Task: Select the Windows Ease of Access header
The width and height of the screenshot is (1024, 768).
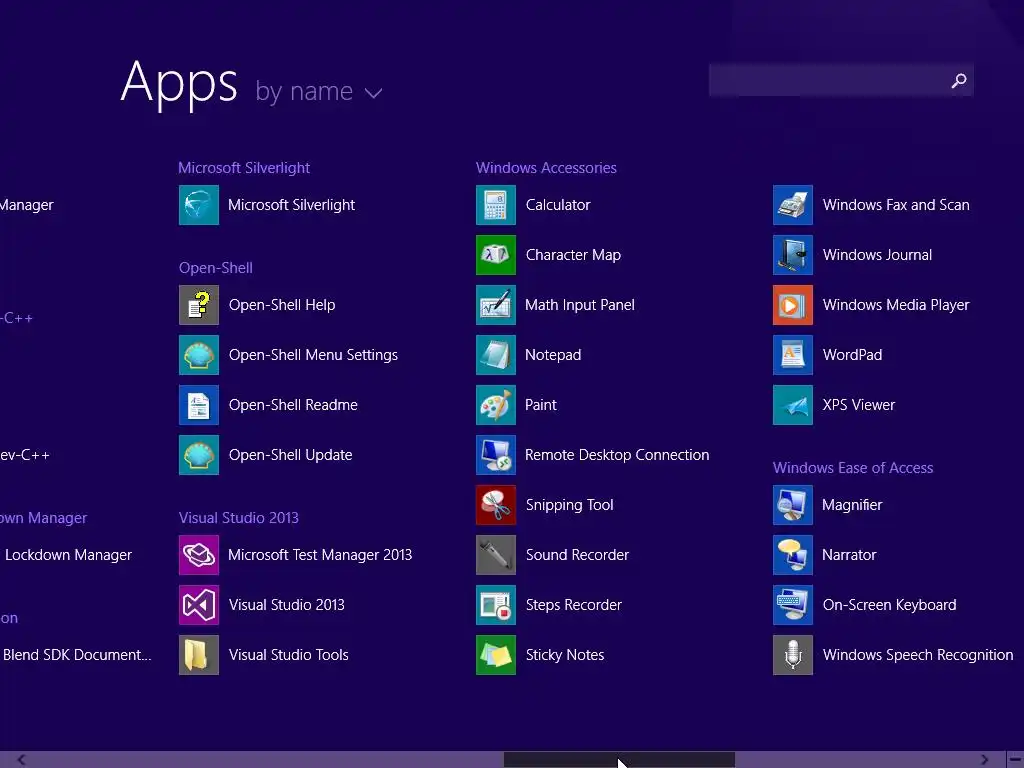Action: tap(853, 468)
